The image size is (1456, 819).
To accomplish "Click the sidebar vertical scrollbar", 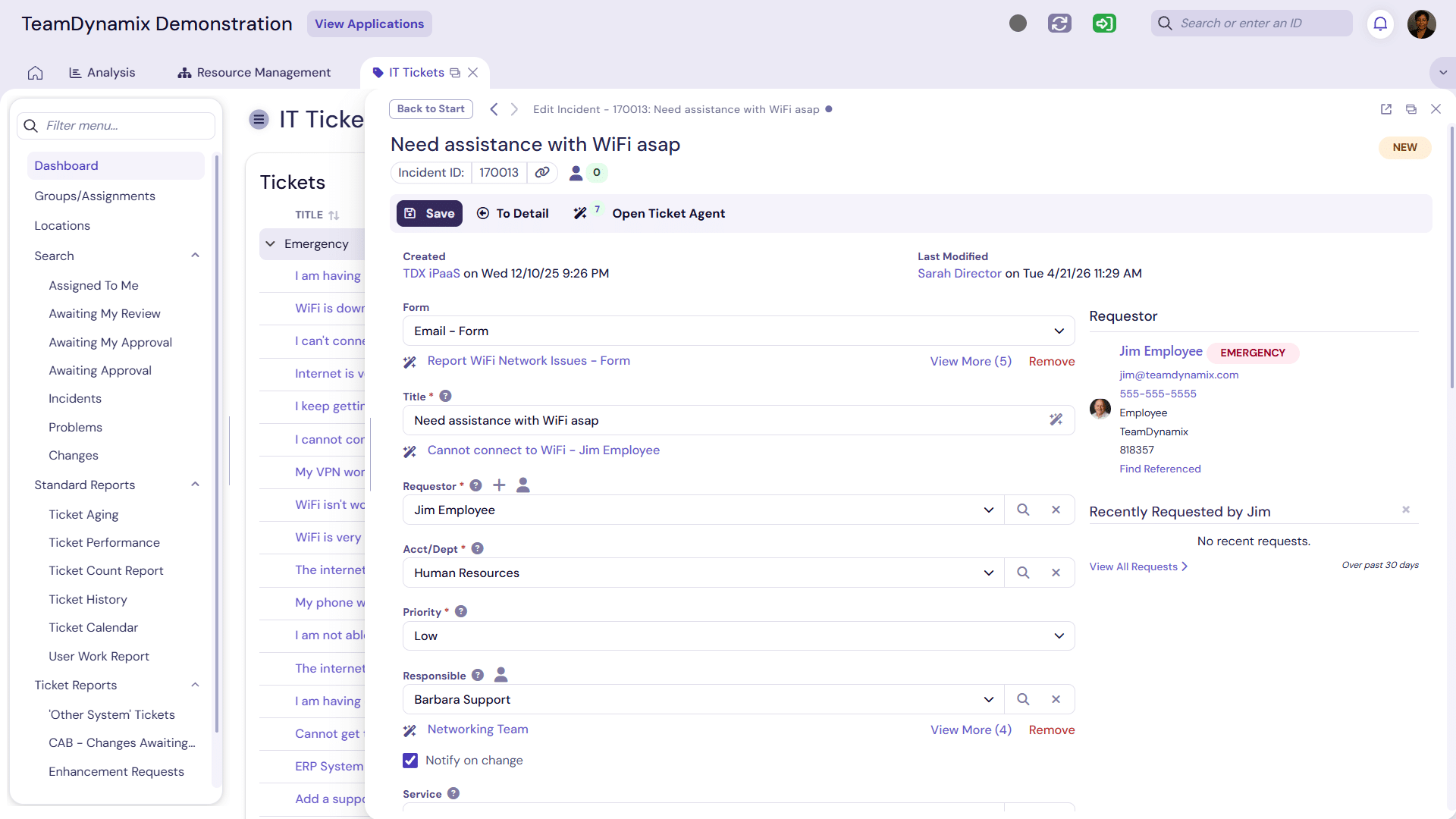I will point(217,444).
